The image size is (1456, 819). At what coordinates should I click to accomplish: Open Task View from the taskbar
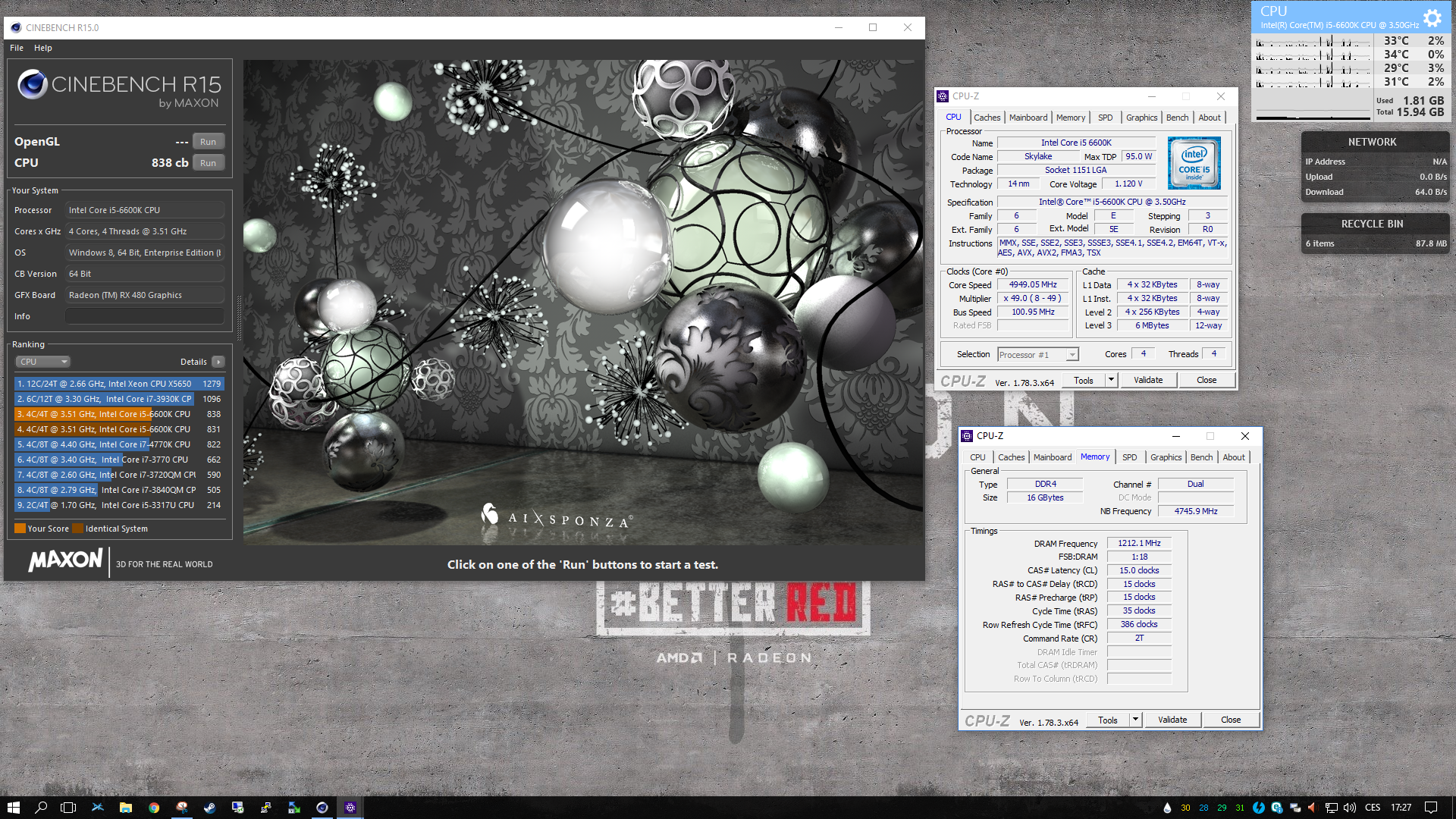68,808
